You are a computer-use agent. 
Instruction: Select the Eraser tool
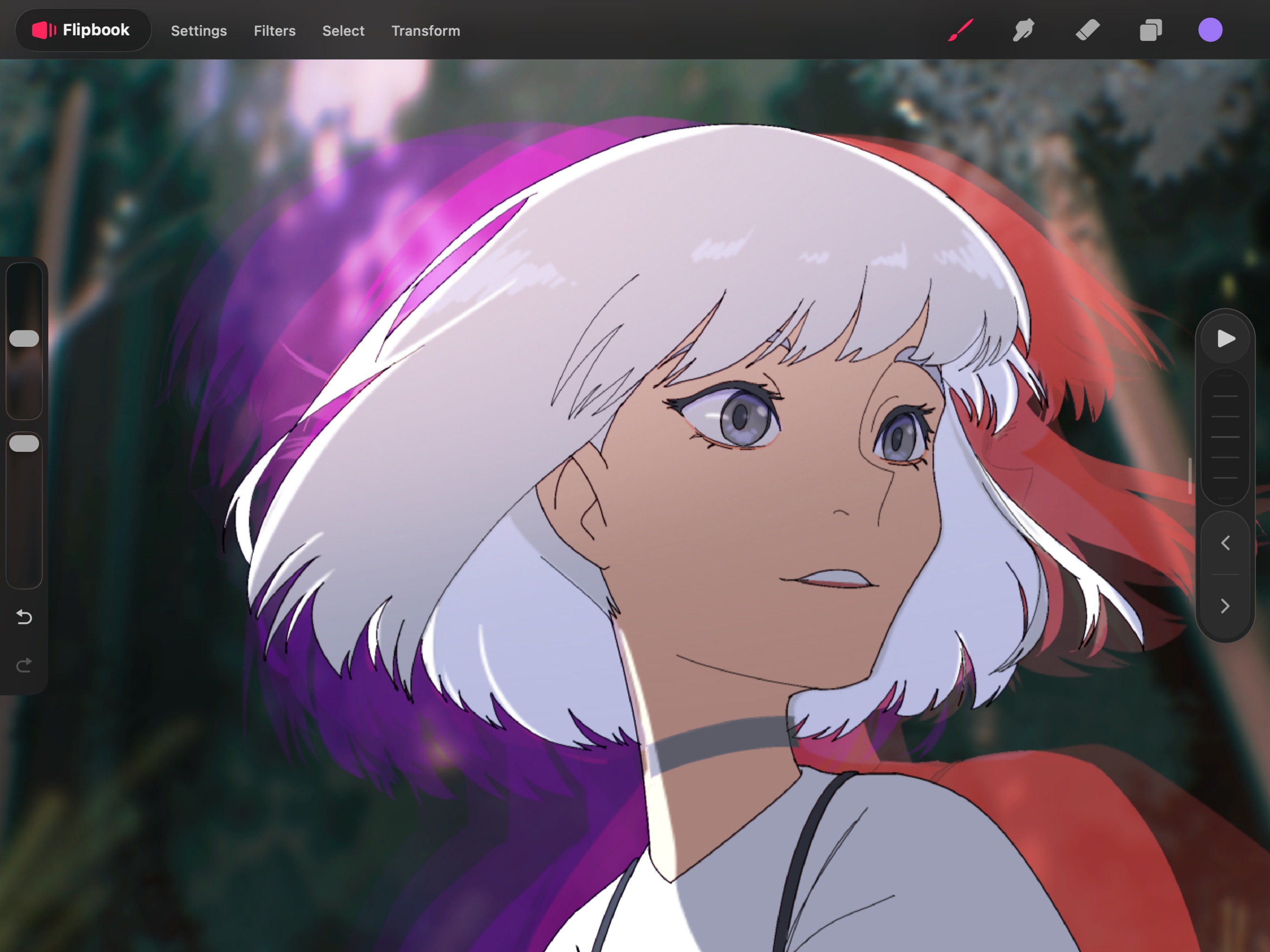(1087, 30)
